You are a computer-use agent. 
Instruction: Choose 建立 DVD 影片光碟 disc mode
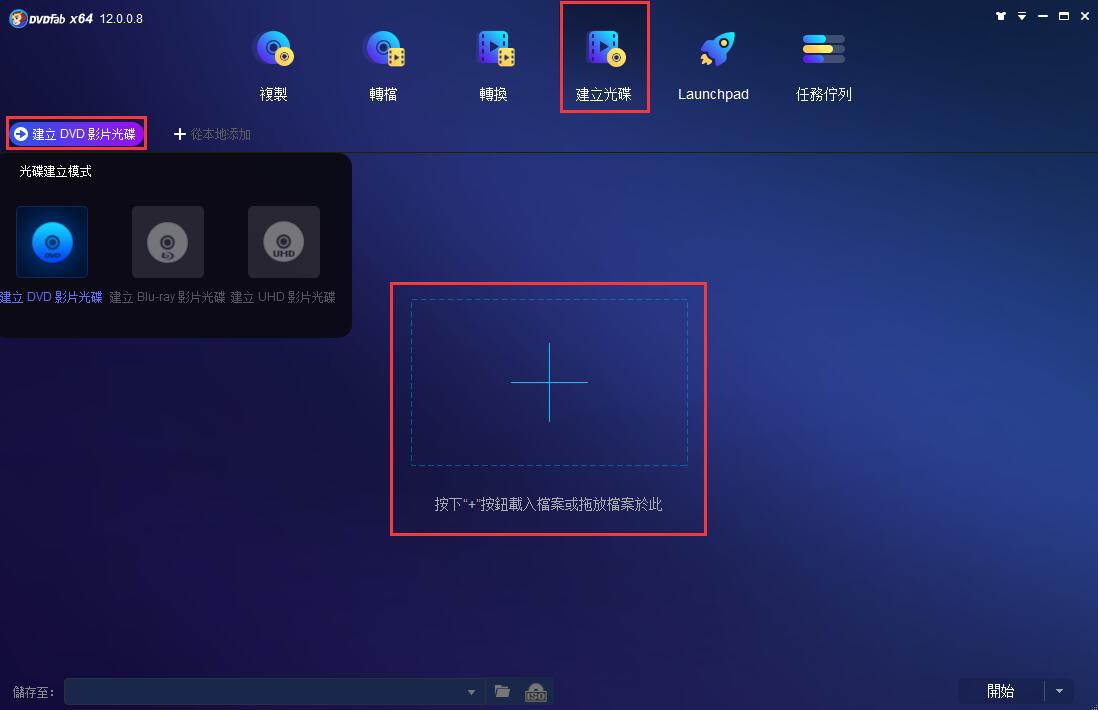point(52,242)
